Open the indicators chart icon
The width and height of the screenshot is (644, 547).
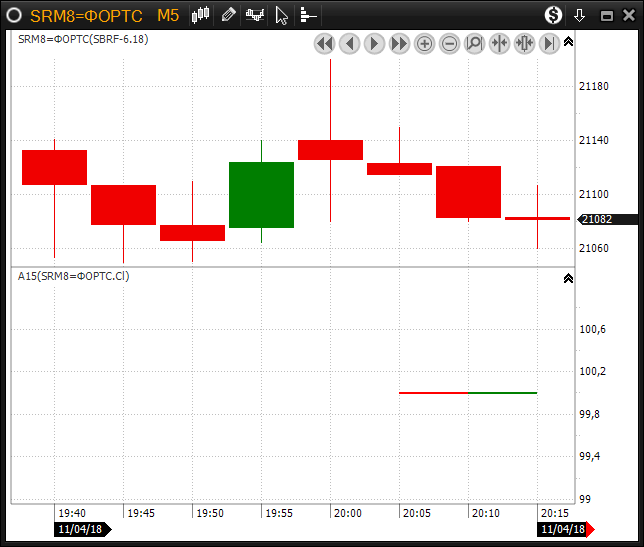(x=255, y=15)
